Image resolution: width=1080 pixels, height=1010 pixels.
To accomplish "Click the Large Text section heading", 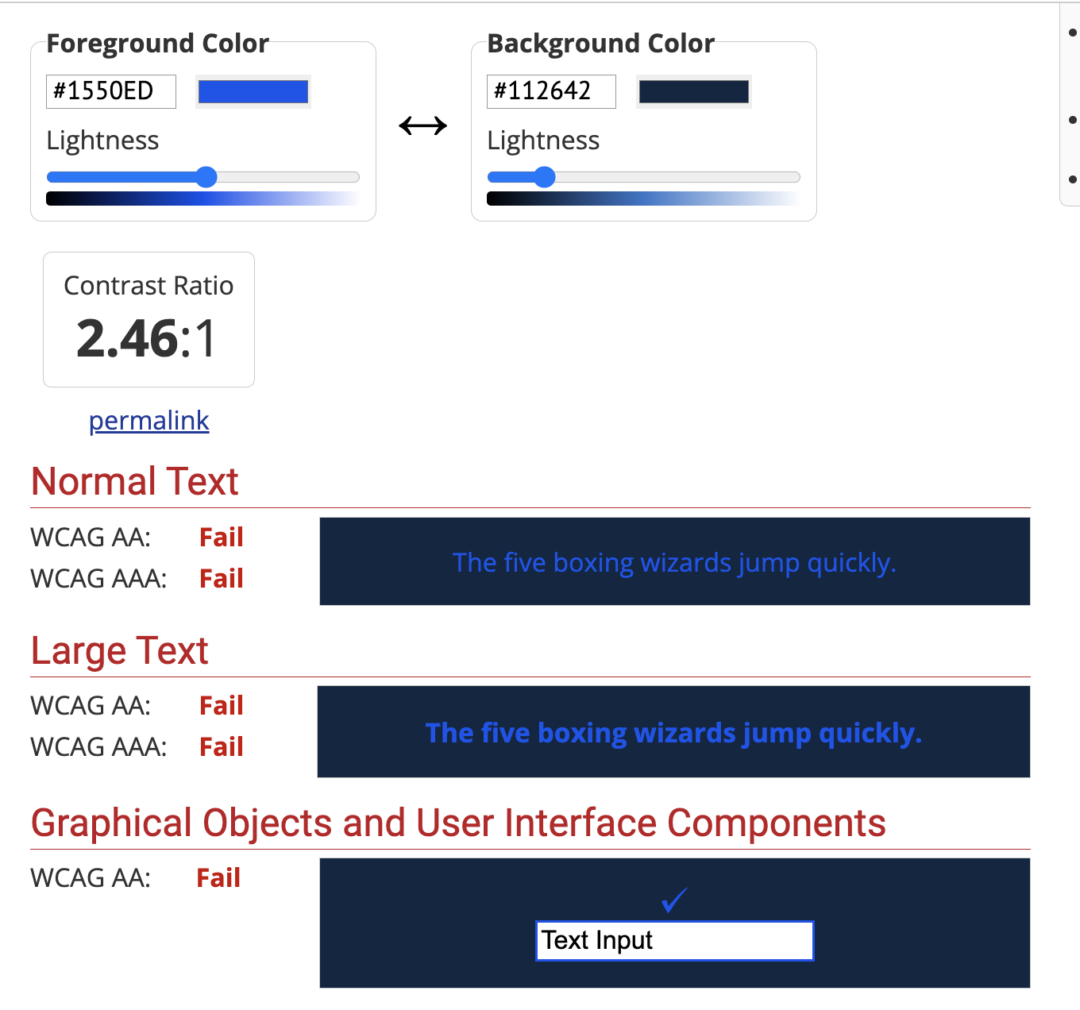I will pyautogui.click(x=119, y=650).
